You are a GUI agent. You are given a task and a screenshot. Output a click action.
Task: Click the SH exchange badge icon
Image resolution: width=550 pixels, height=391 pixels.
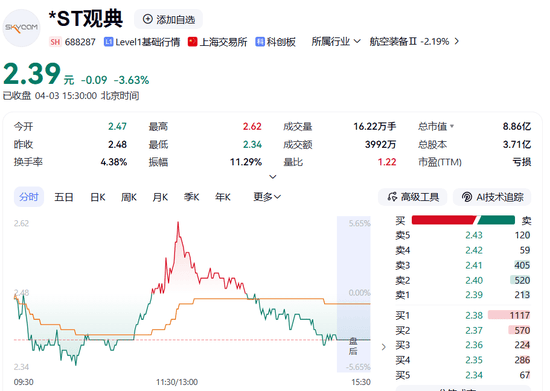click(x=55, y=42)
